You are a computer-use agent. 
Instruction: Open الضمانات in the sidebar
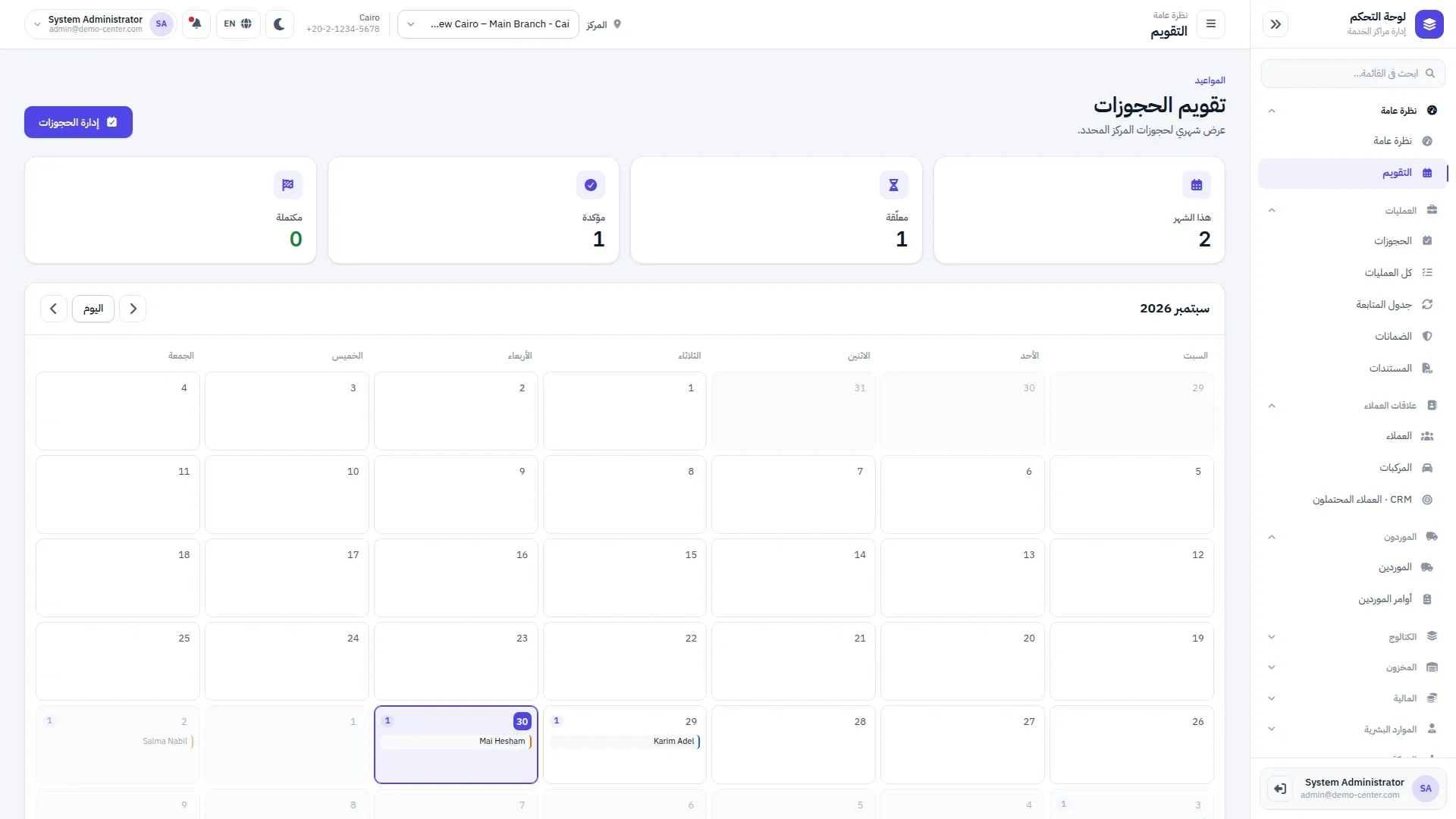pyautogui.click(x=1353, y=337)
